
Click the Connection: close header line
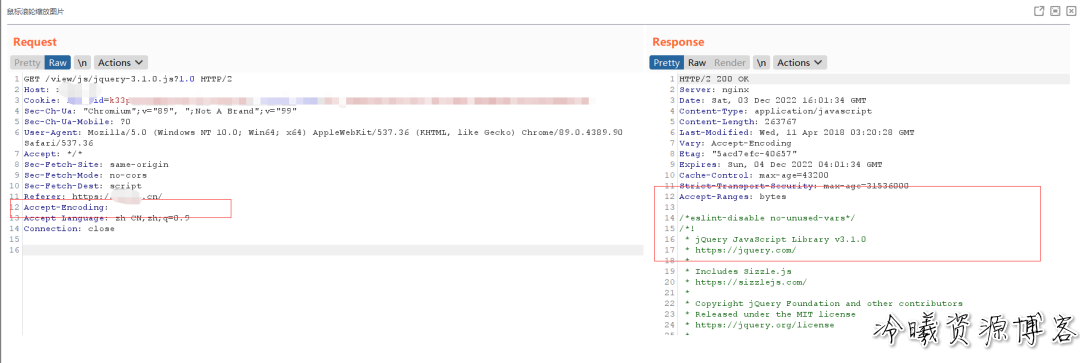[69, 229]
